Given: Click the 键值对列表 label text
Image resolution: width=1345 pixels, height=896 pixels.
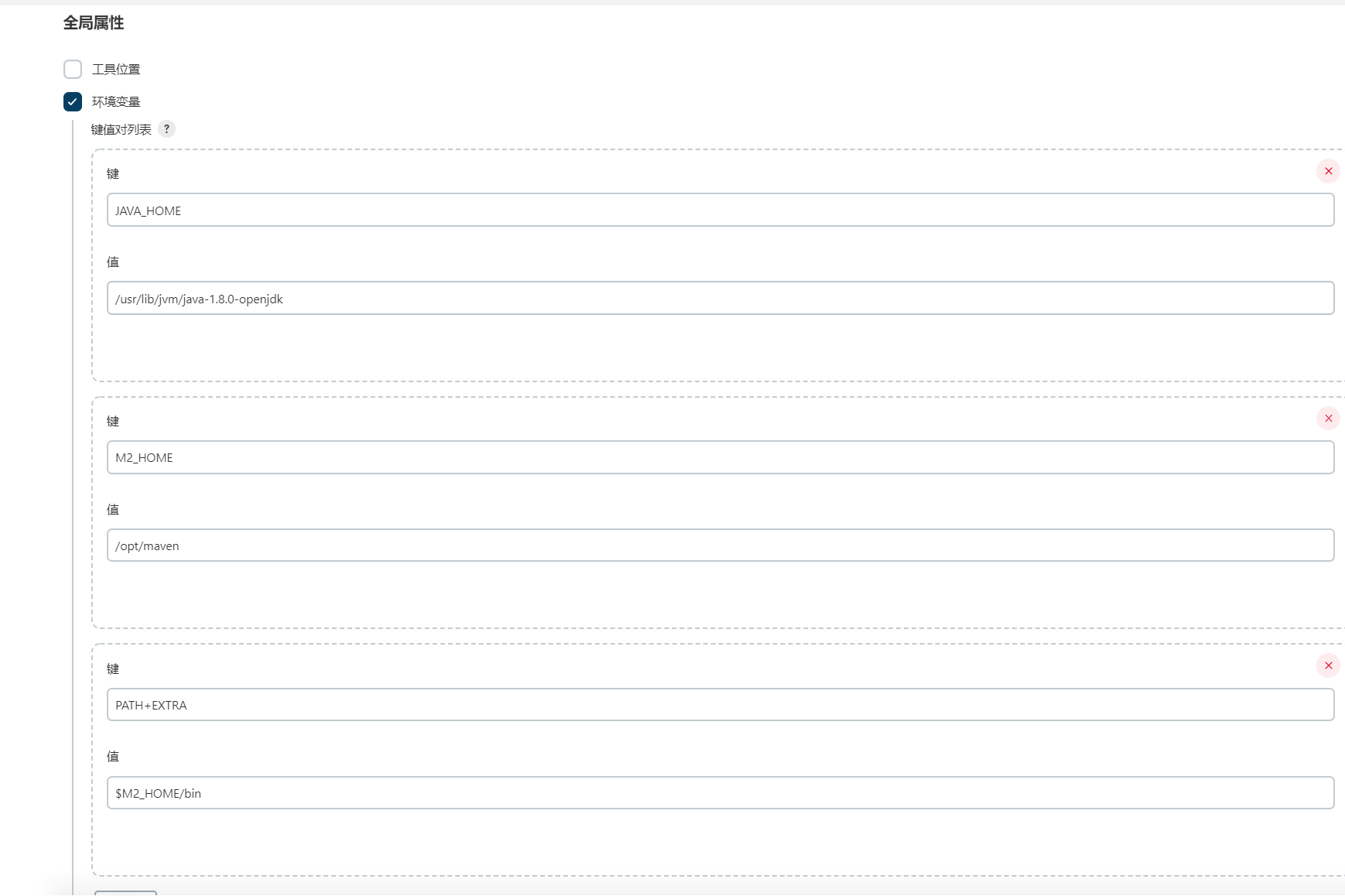Looking at the screenshot, I should (121, 129).
